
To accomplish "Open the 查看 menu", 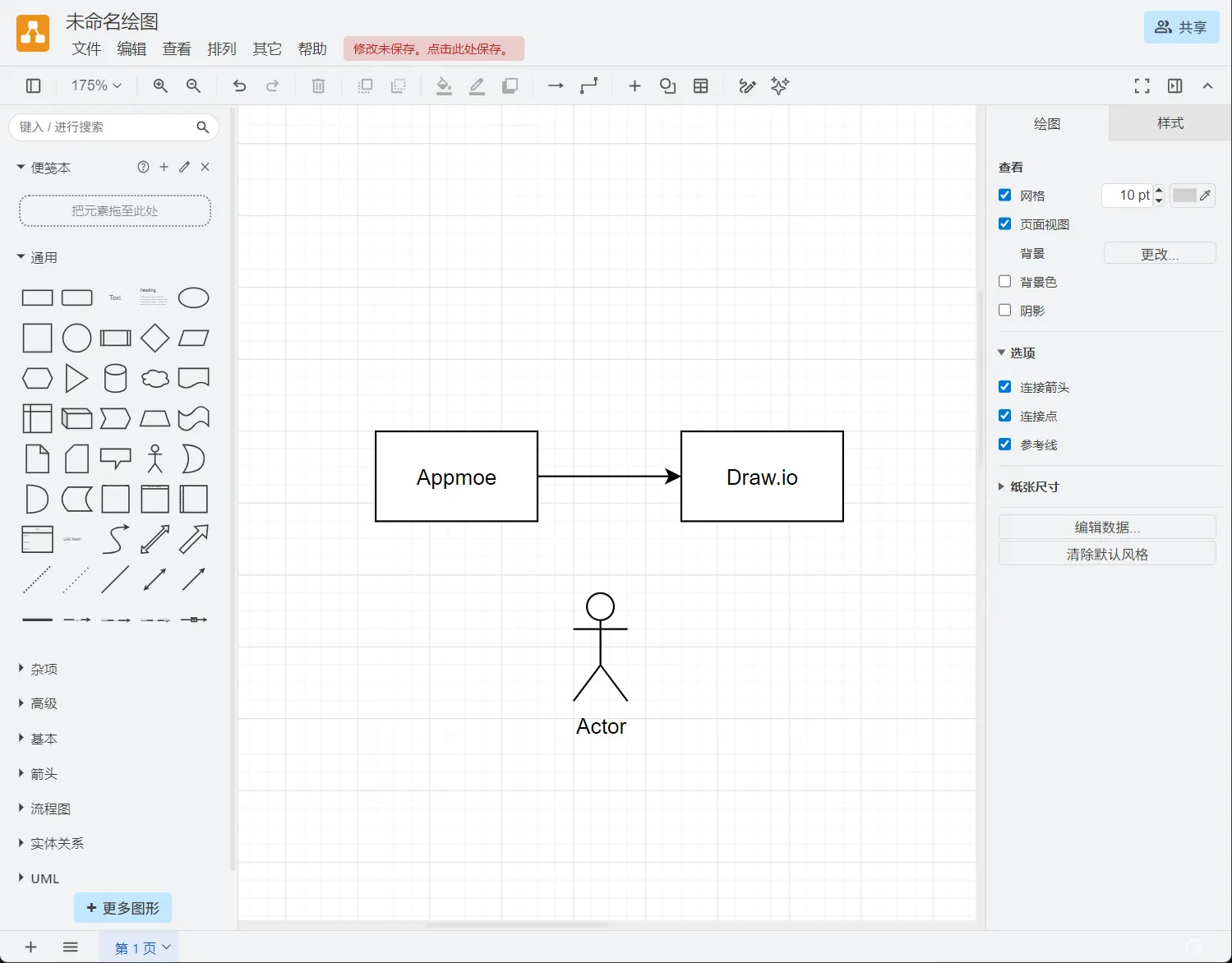I will click(x=177, y=49).
